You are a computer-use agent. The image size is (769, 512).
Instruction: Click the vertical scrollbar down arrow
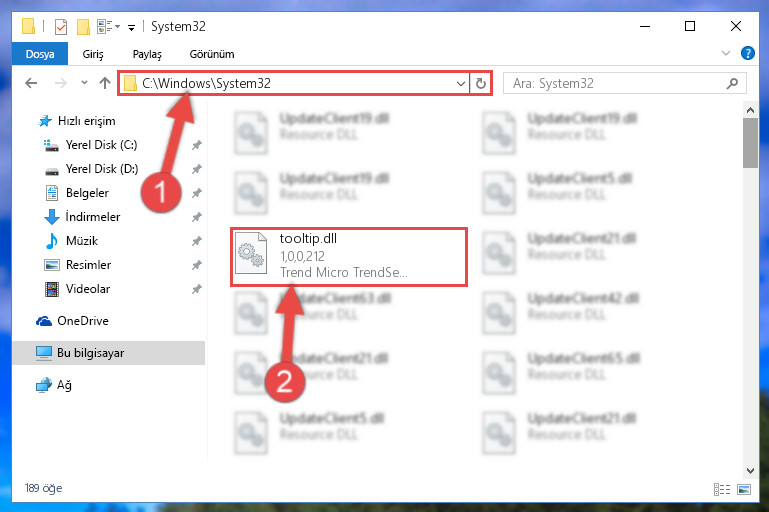[750, 470]
